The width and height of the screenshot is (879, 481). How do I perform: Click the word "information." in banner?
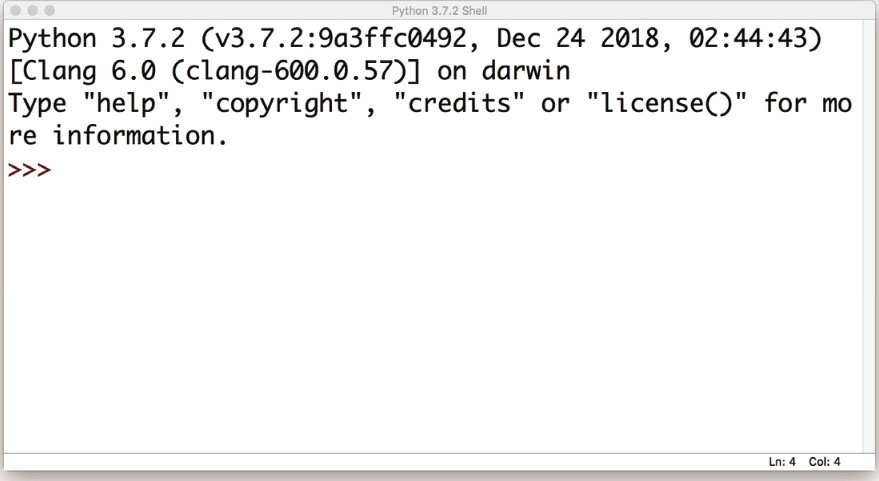(x=140, y=136)
